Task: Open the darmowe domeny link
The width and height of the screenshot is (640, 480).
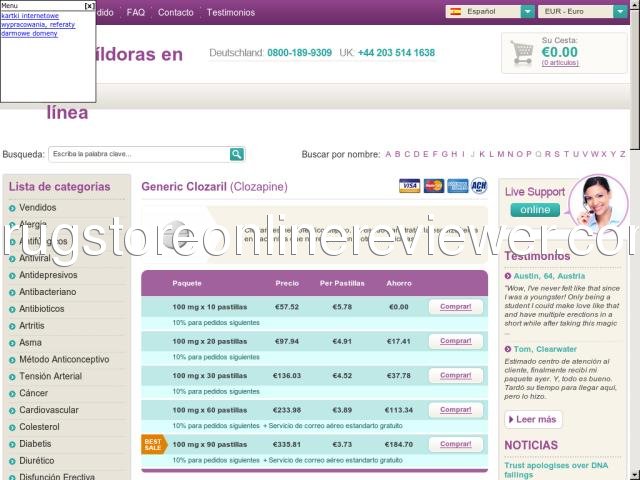Action: coord(29,33)
